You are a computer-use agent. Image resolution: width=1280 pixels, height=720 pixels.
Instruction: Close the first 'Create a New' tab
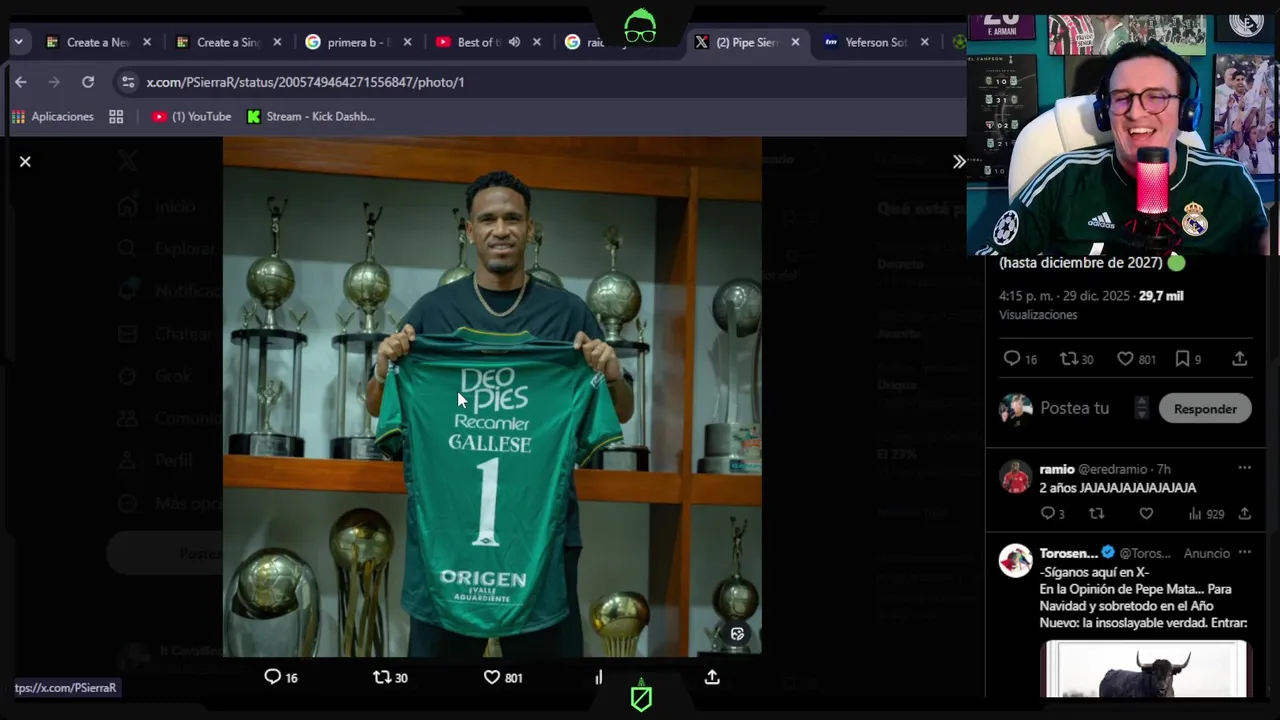coord(147,42)
